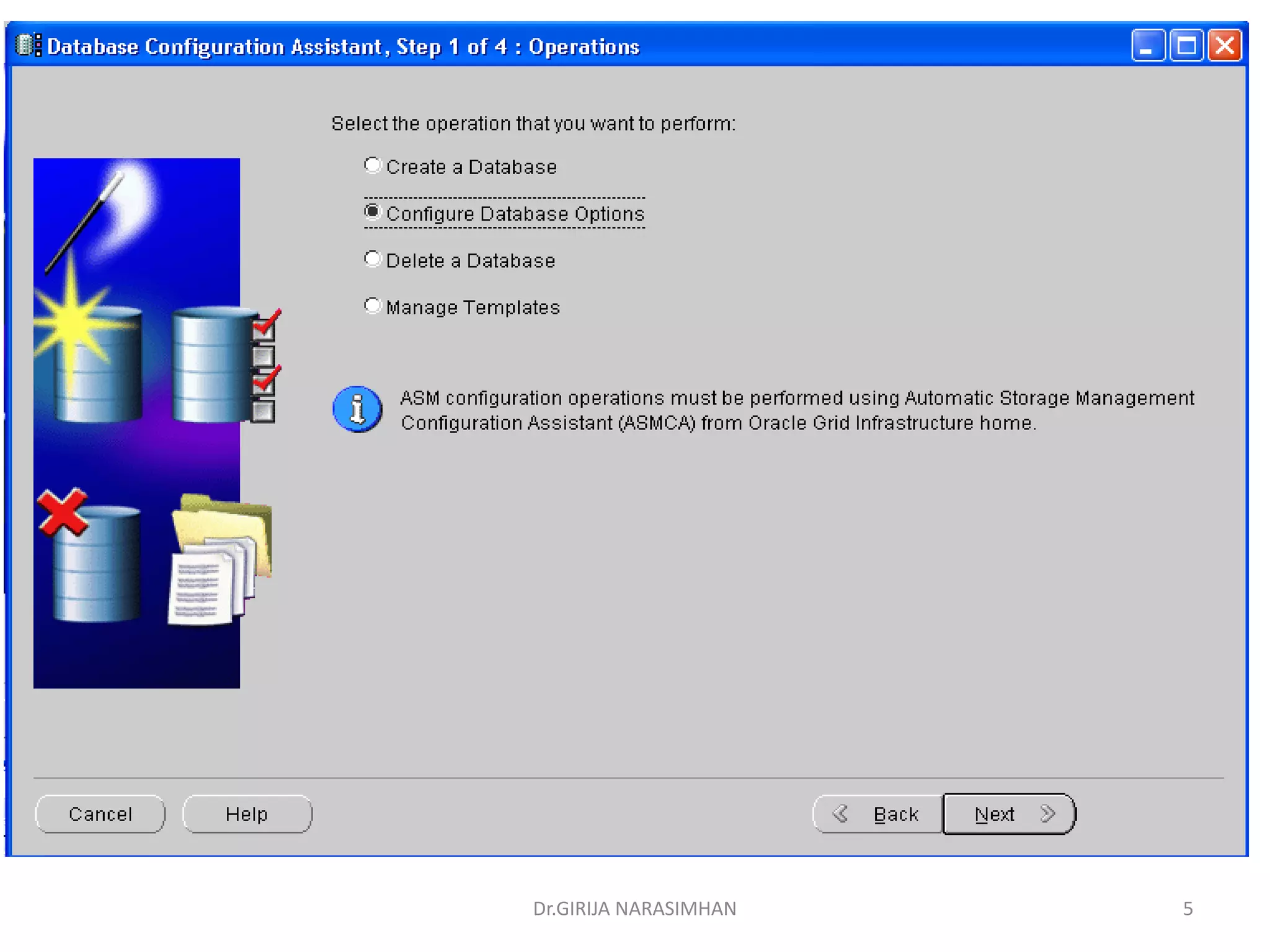Viewport: 1270px width, 952px height.
Task: Maximize the Database Configuration Assistant window
Action: pos(1186,46)
